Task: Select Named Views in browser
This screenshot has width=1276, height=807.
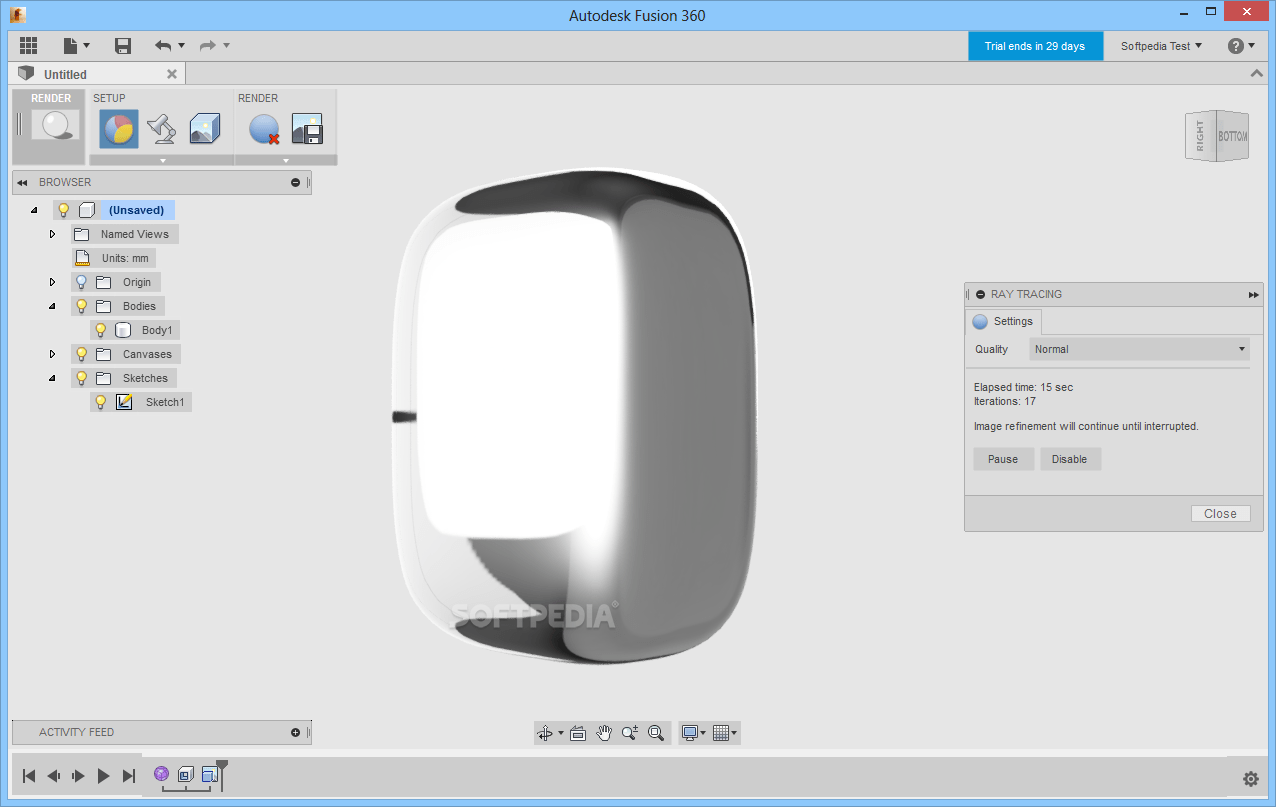Action: pyautogui.click(x=134, y=234)
